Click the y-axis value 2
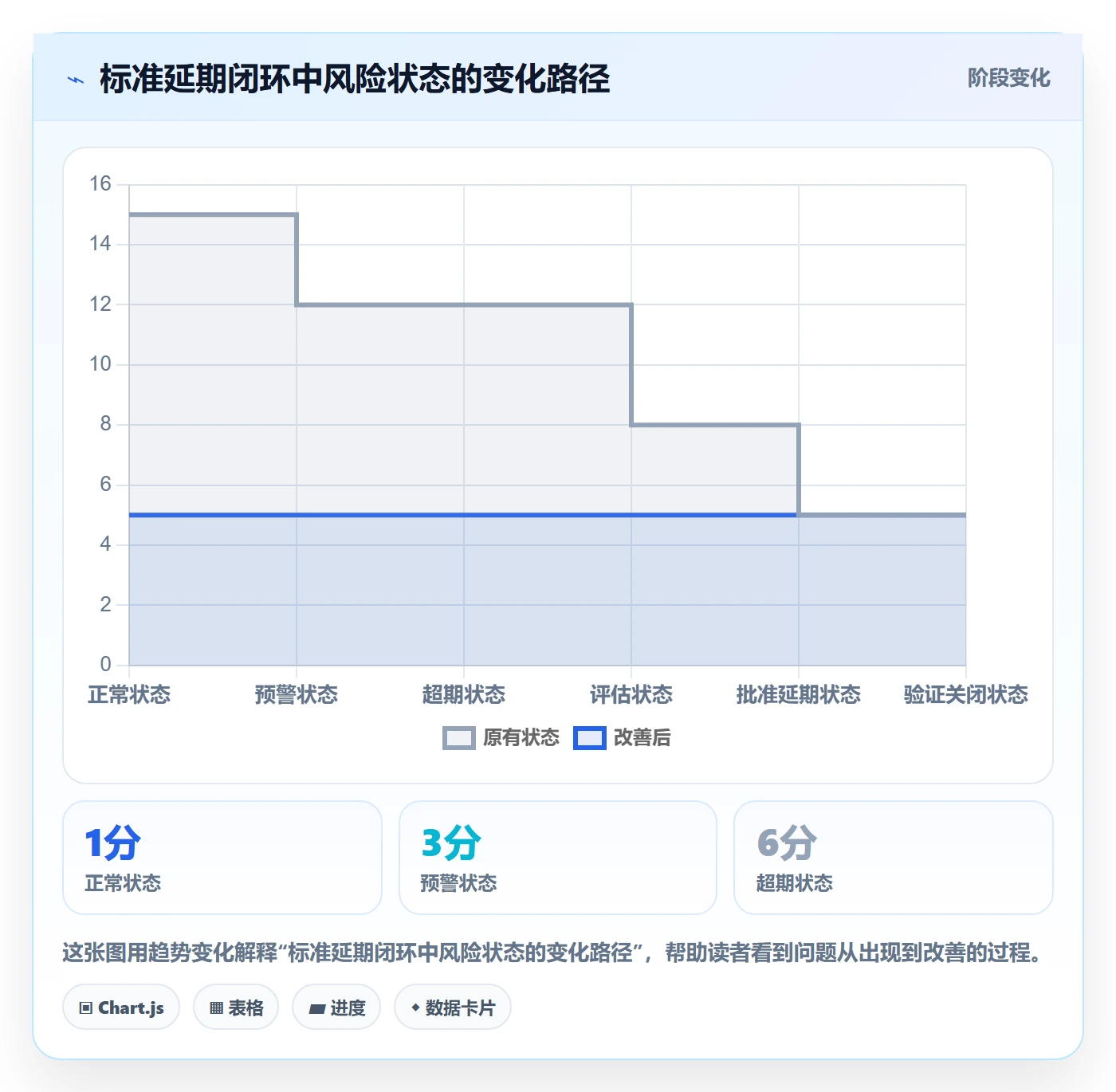 (105, 605)
